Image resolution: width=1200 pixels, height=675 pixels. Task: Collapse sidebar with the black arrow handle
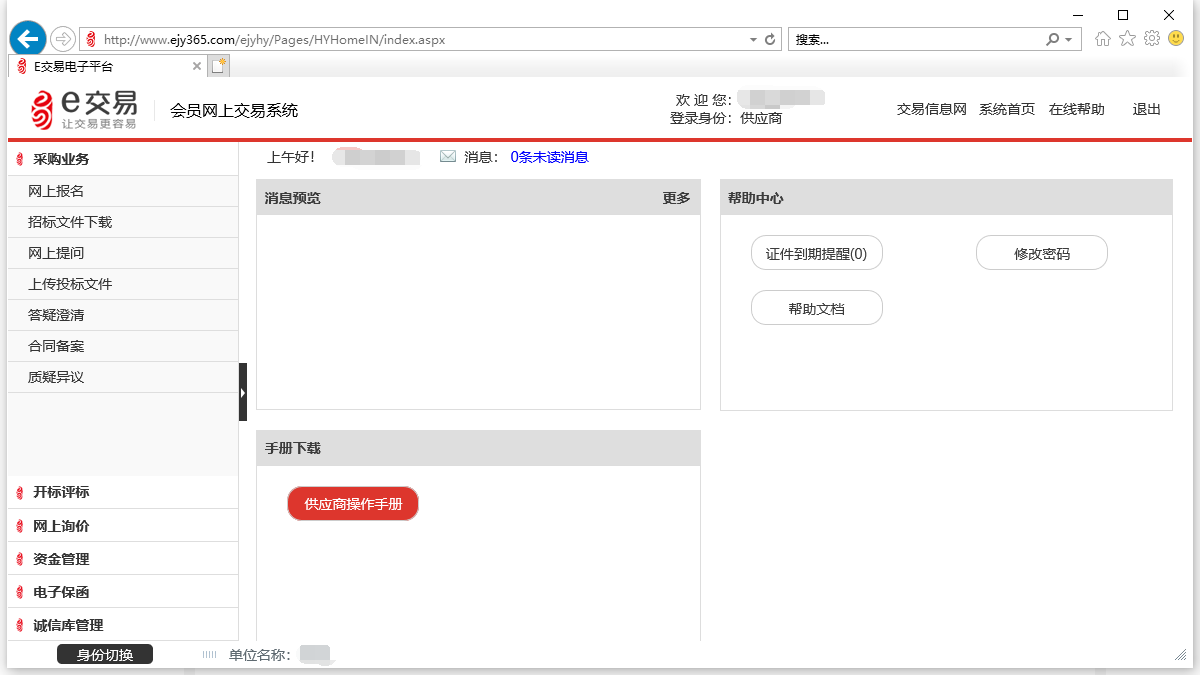pos(243,392)
